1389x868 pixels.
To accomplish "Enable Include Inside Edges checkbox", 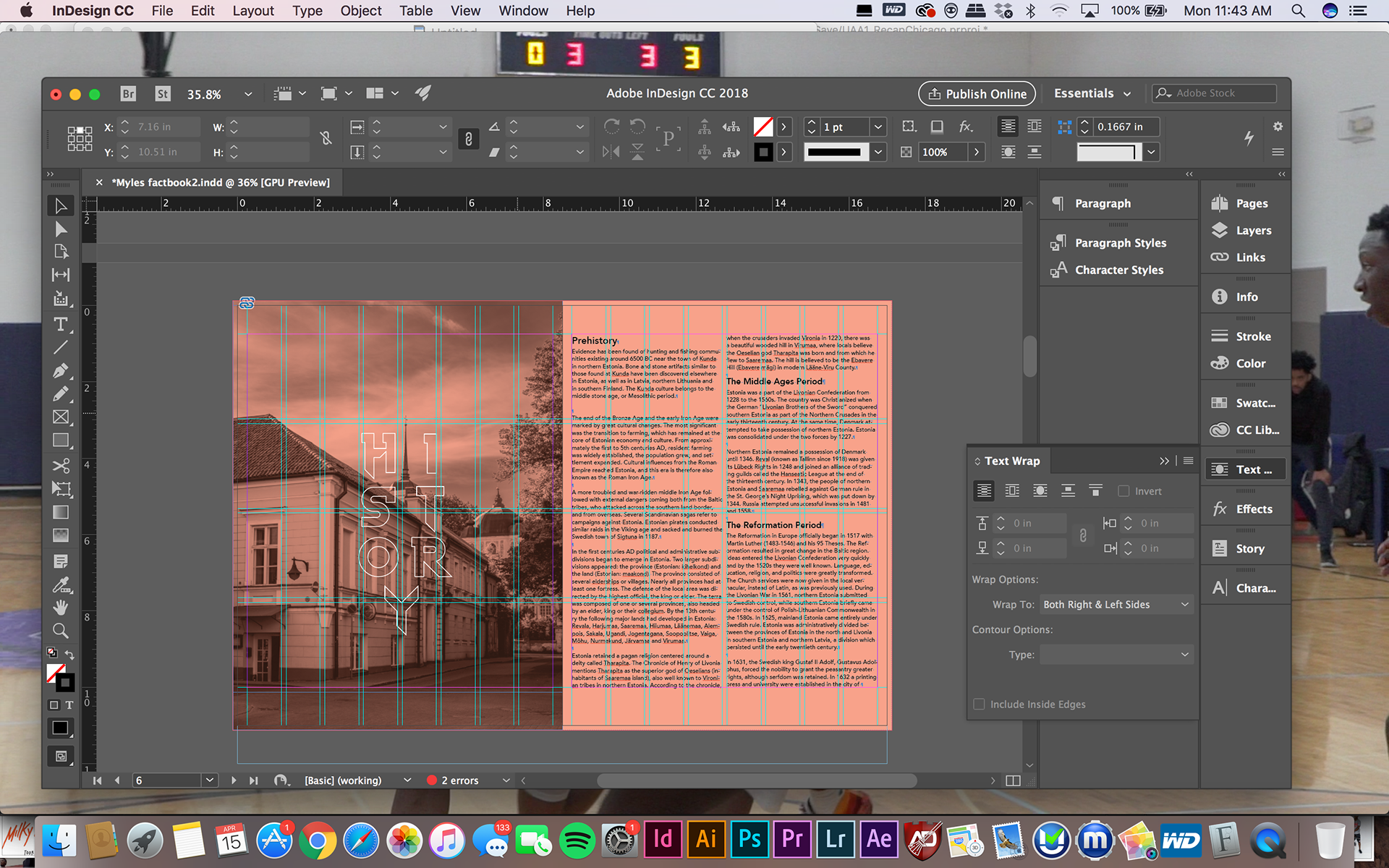I will pyautogui.click(x=979, y=704).
